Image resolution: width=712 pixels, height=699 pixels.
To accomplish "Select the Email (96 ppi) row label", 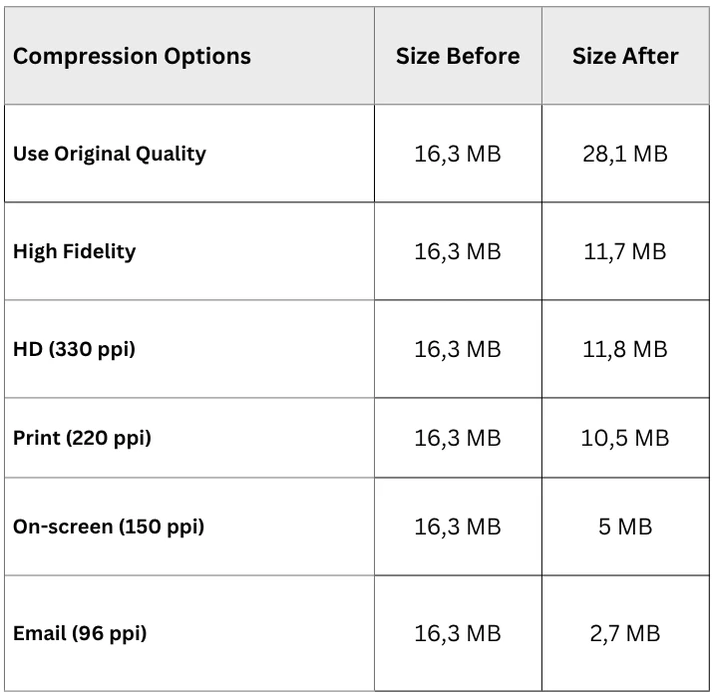I will tap(80, 633).
